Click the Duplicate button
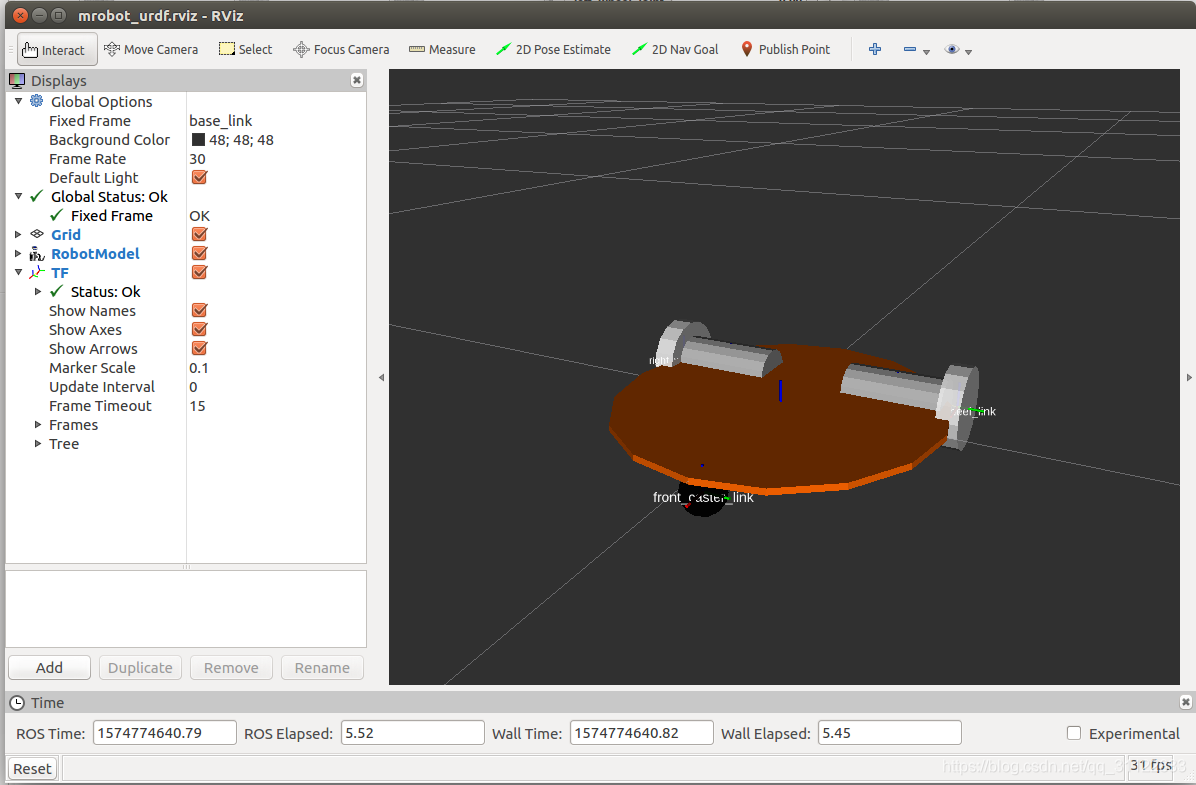 [x=140, y=668]
